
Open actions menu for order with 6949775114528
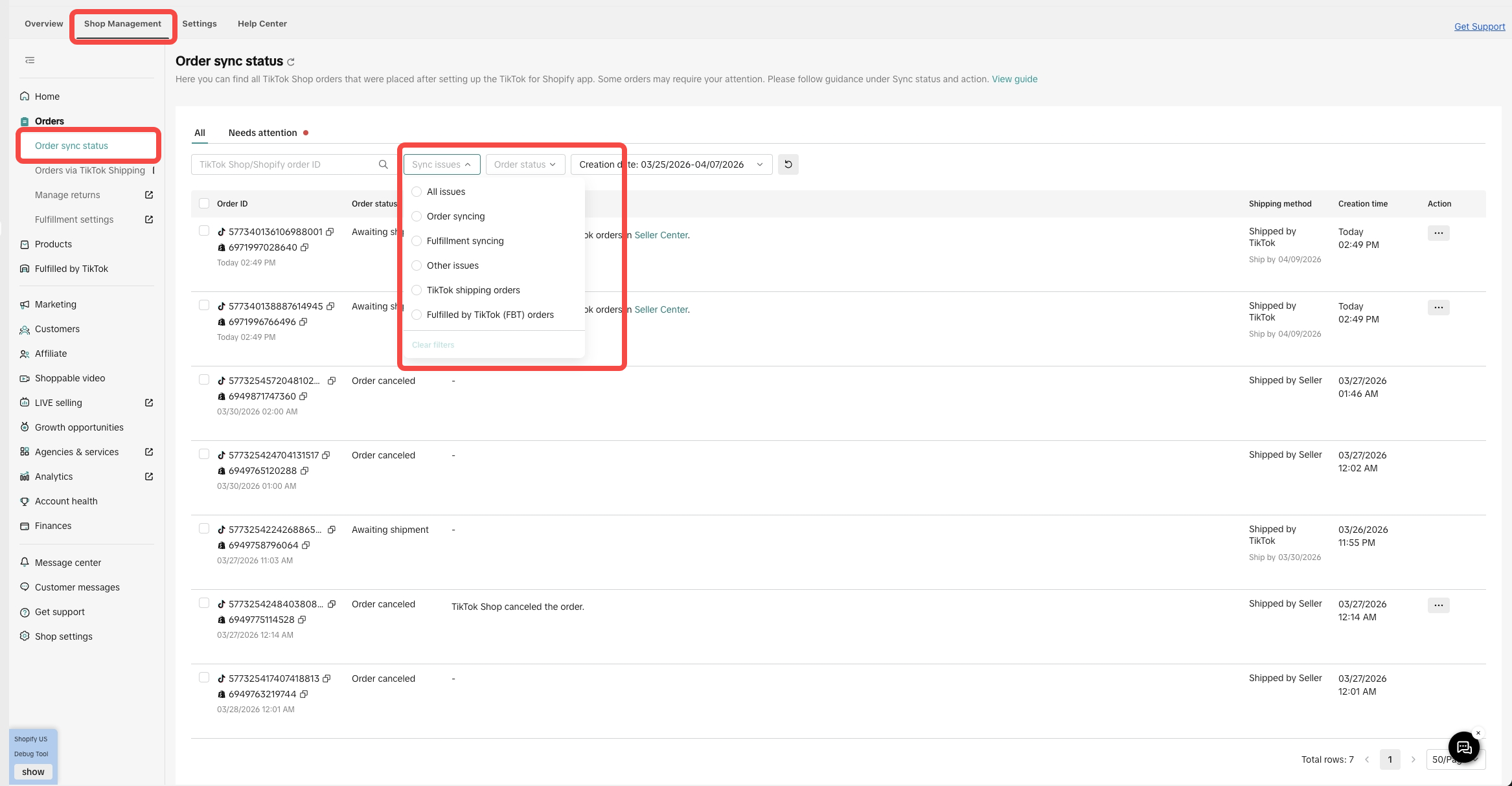coord(1438,605)
